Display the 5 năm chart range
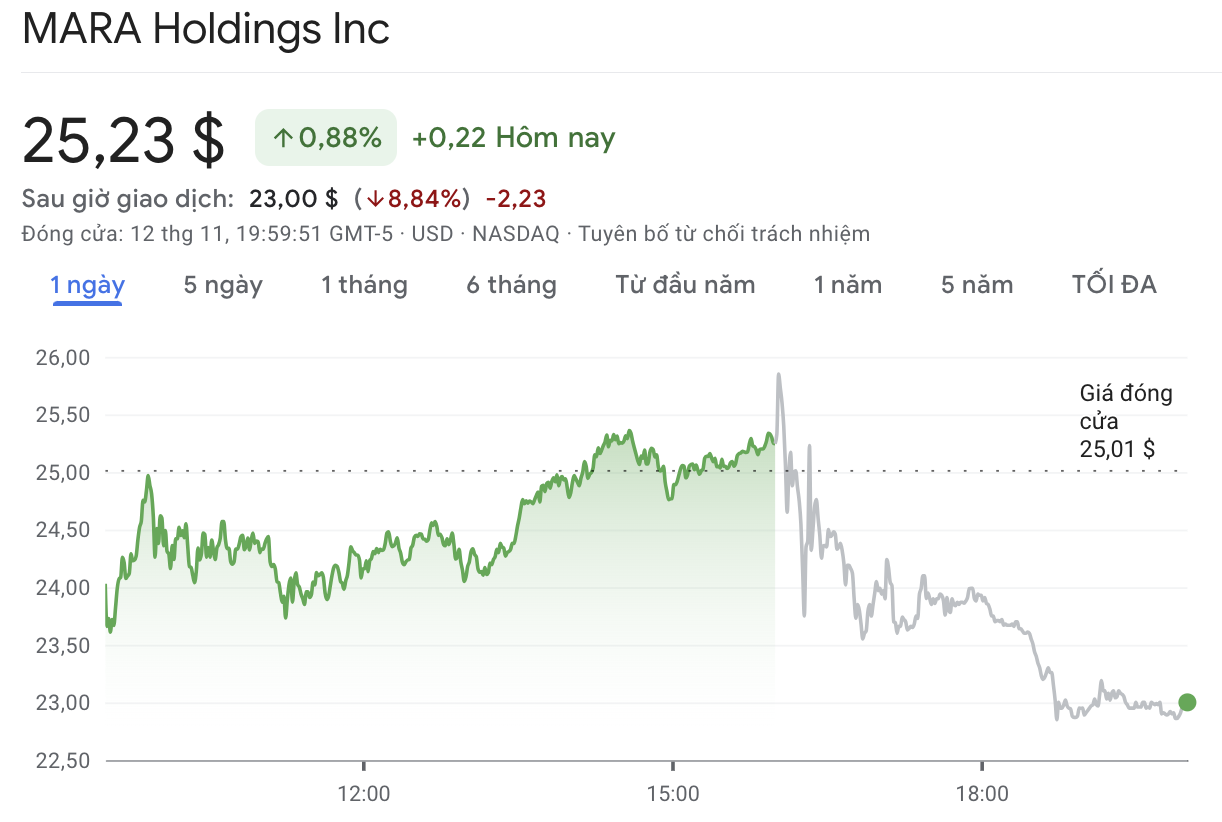The image size is (1222, 822). tap(975, 285)
